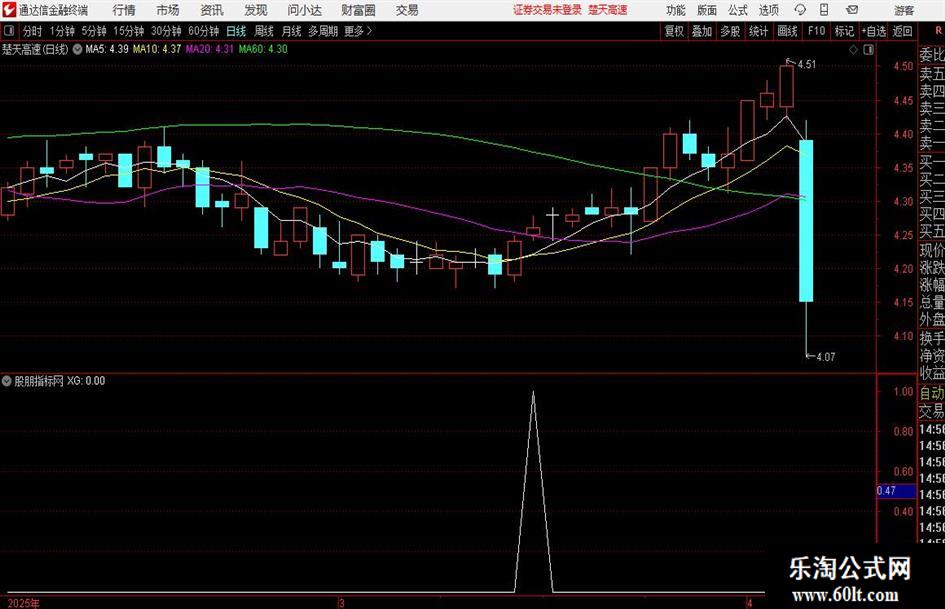The height and width of the screenshot is (609, 945).
Task: Click the 返回 back button
Action: (x=902, y=31)
